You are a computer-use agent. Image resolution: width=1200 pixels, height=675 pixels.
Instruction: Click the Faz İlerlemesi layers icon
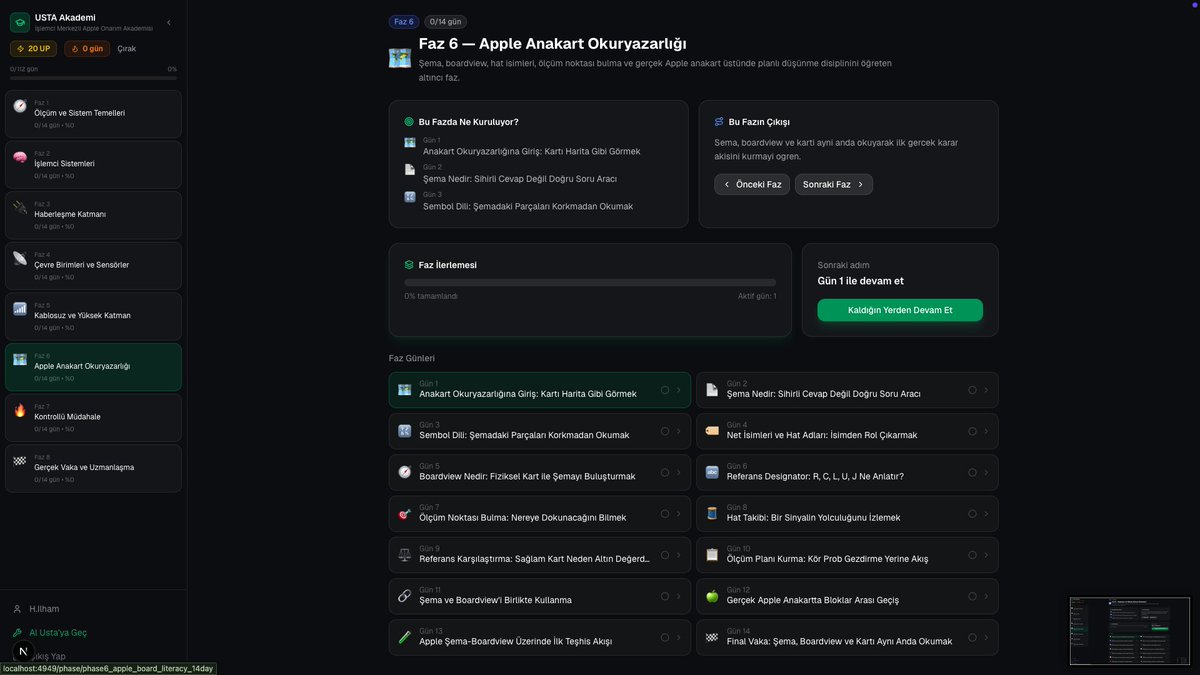click(x=409, y=265)
